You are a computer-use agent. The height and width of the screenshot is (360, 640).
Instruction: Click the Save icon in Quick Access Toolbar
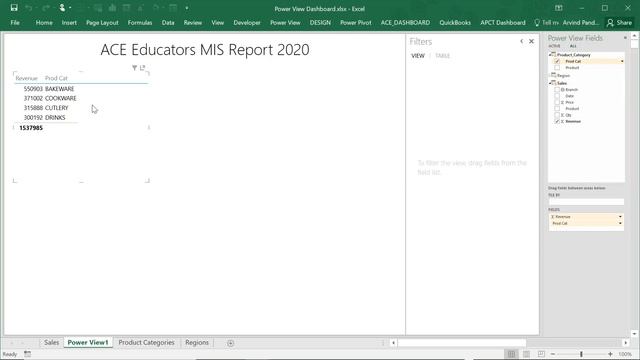pyautogui.click(x=14, y=8)
